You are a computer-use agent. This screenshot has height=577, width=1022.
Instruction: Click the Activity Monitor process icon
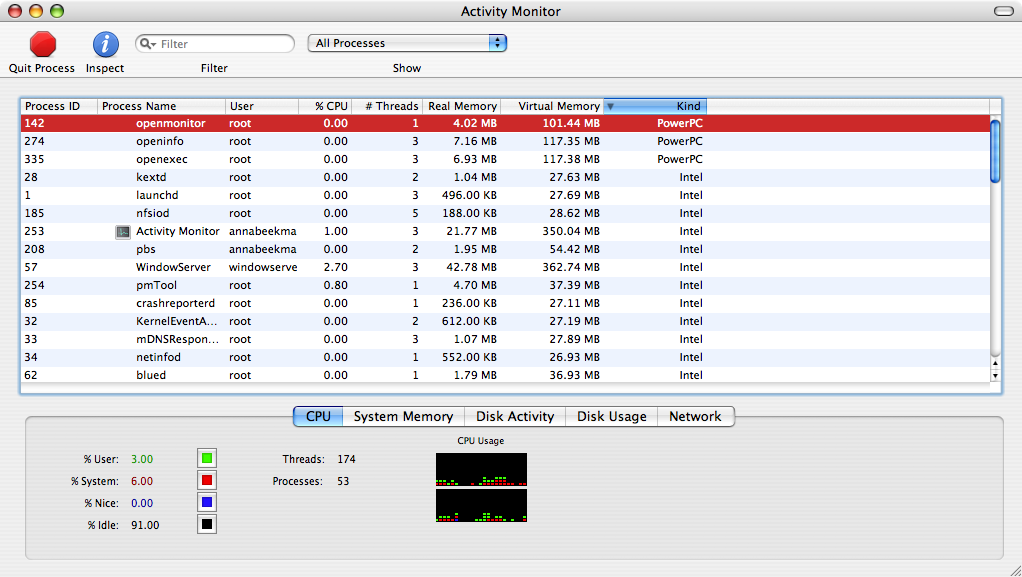click(x=123, y=231)
